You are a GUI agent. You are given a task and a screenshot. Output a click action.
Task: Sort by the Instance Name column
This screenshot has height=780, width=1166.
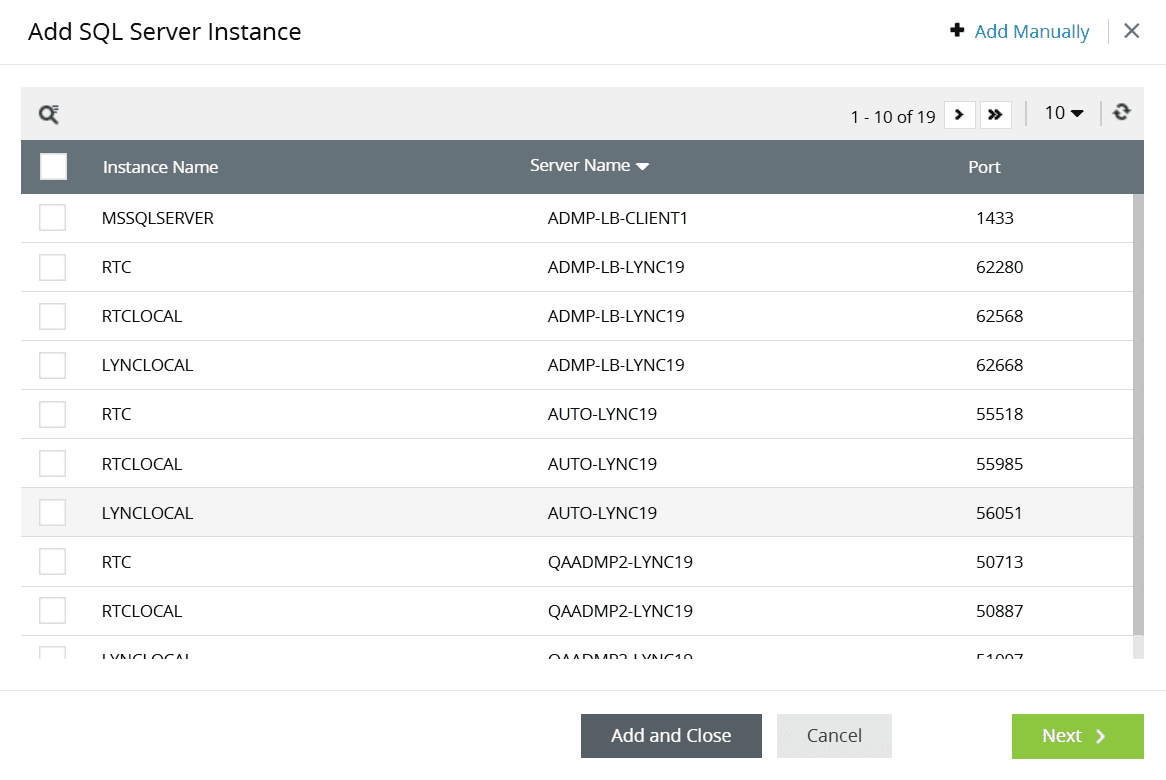[160, 167]
